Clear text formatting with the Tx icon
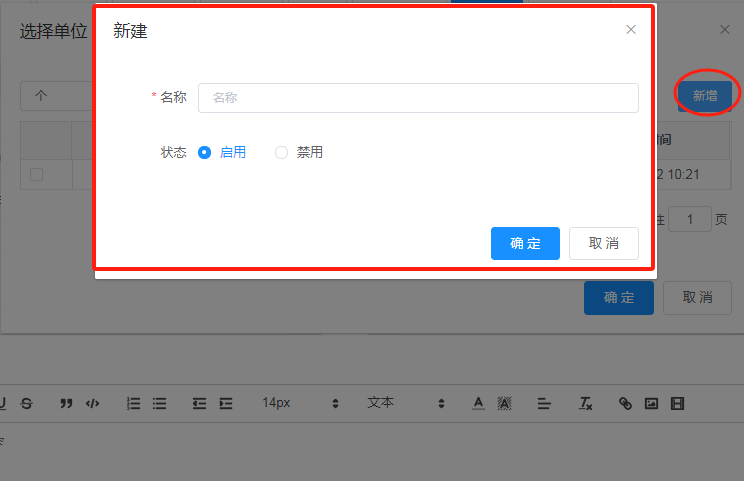 click(587, 403)
